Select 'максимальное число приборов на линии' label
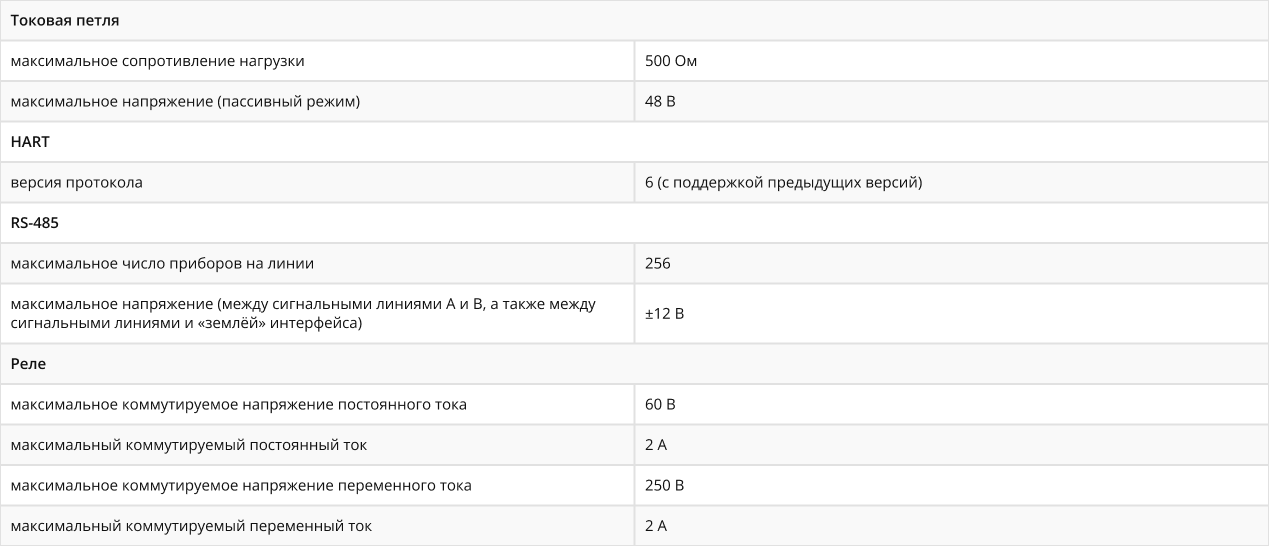1269x546 pixels. [x=317, y=264]
